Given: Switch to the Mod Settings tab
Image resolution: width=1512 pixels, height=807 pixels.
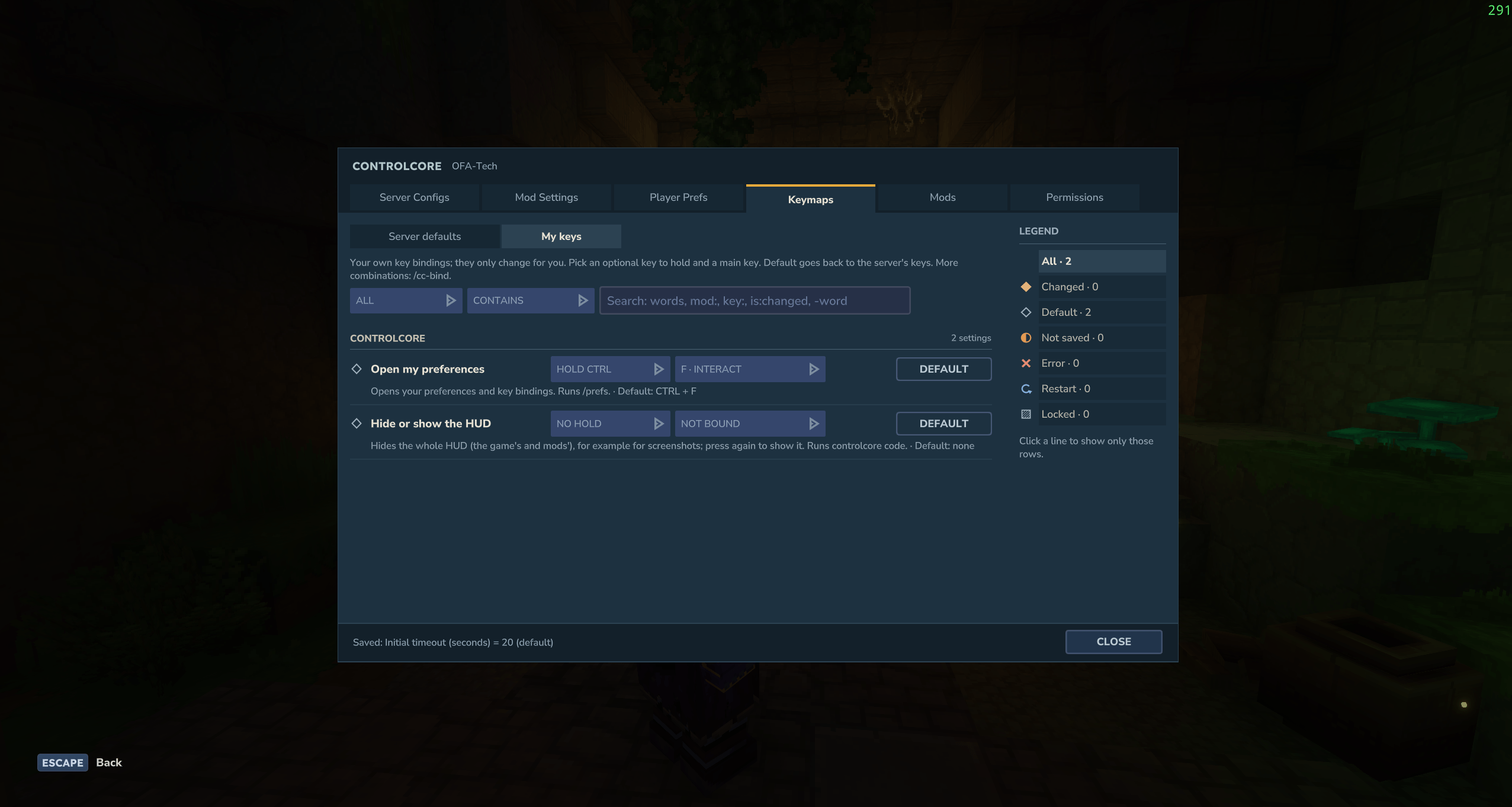Looking at the screenshot, I should (x=547, y=197).
